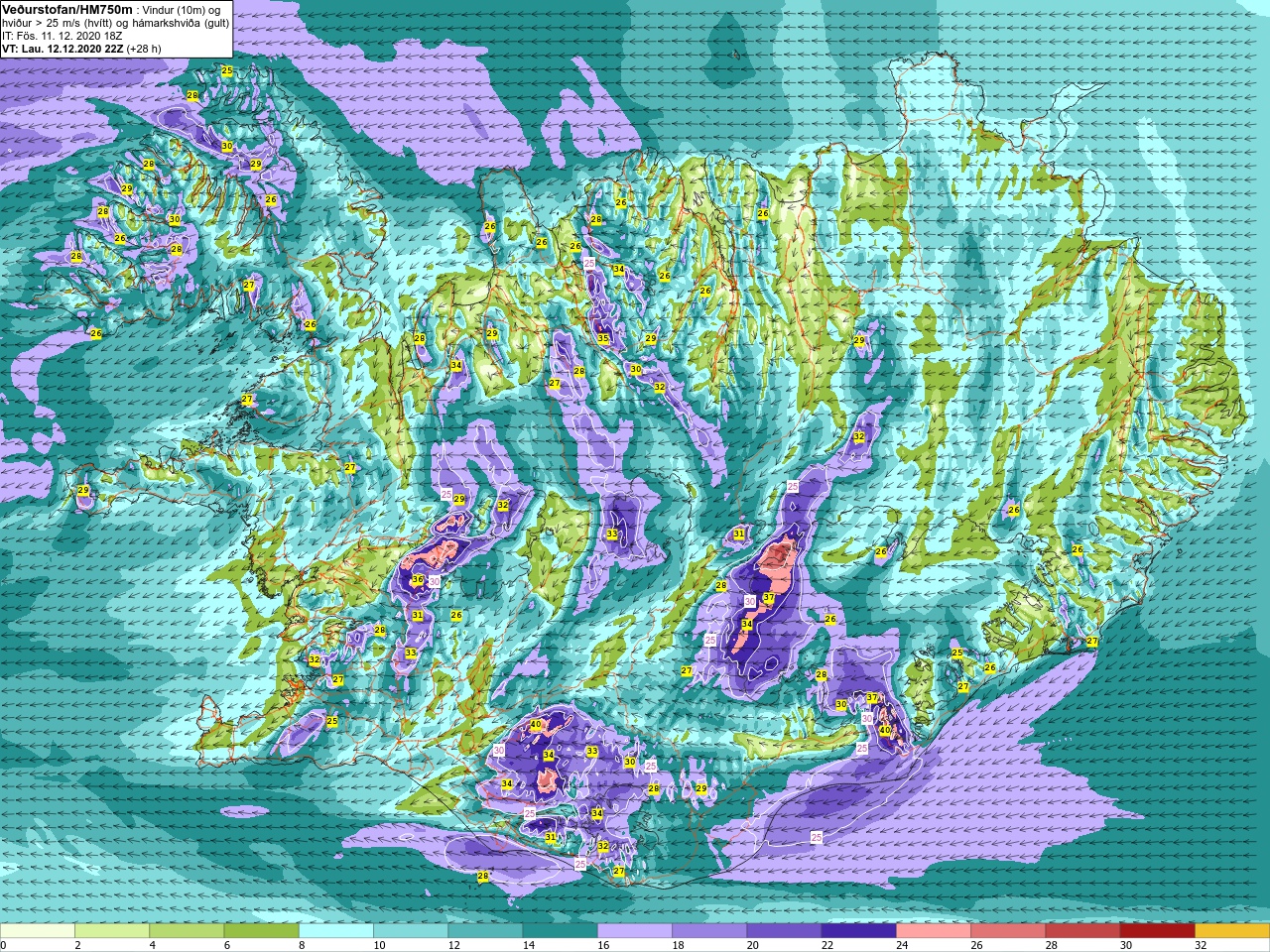Viewport: 1270px width, 952px height.
Task: Click the 30–32 m/s dark red legend swatch
Action: [1158, 931]
